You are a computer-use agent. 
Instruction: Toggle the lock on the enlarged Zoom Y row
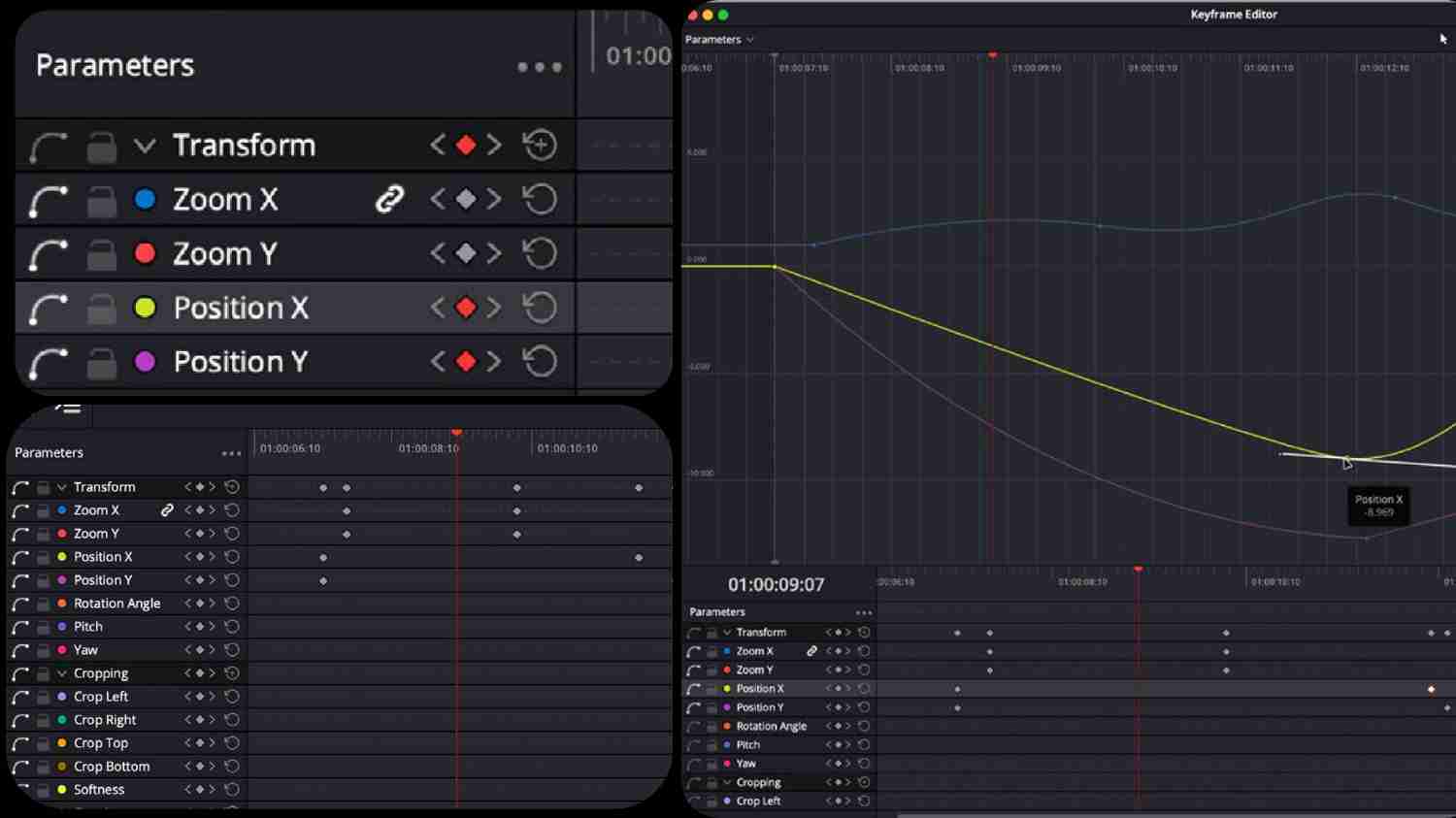click(x=101, y=254)
